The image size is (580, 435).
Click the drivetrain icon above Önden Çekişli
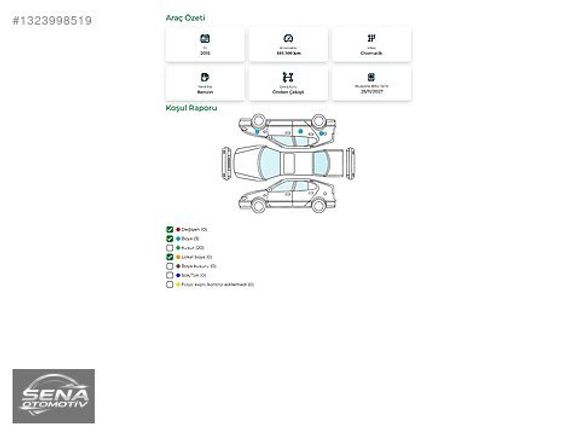tap(288, 77)
